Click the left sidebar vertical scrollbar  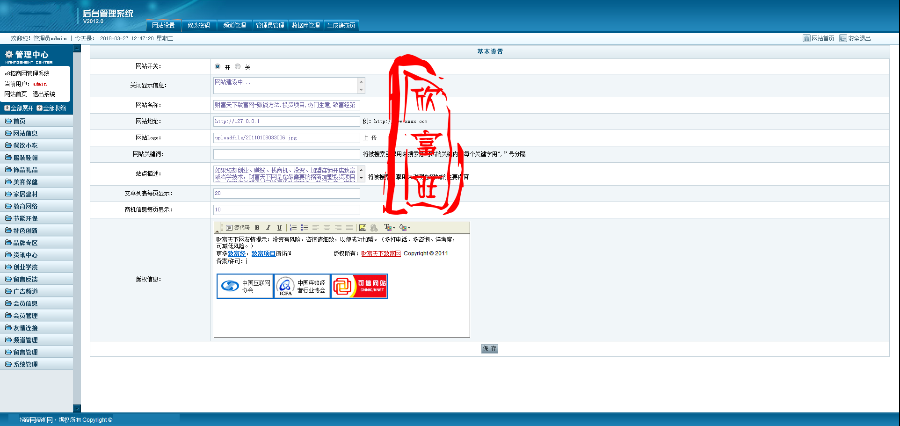[77, 230]
